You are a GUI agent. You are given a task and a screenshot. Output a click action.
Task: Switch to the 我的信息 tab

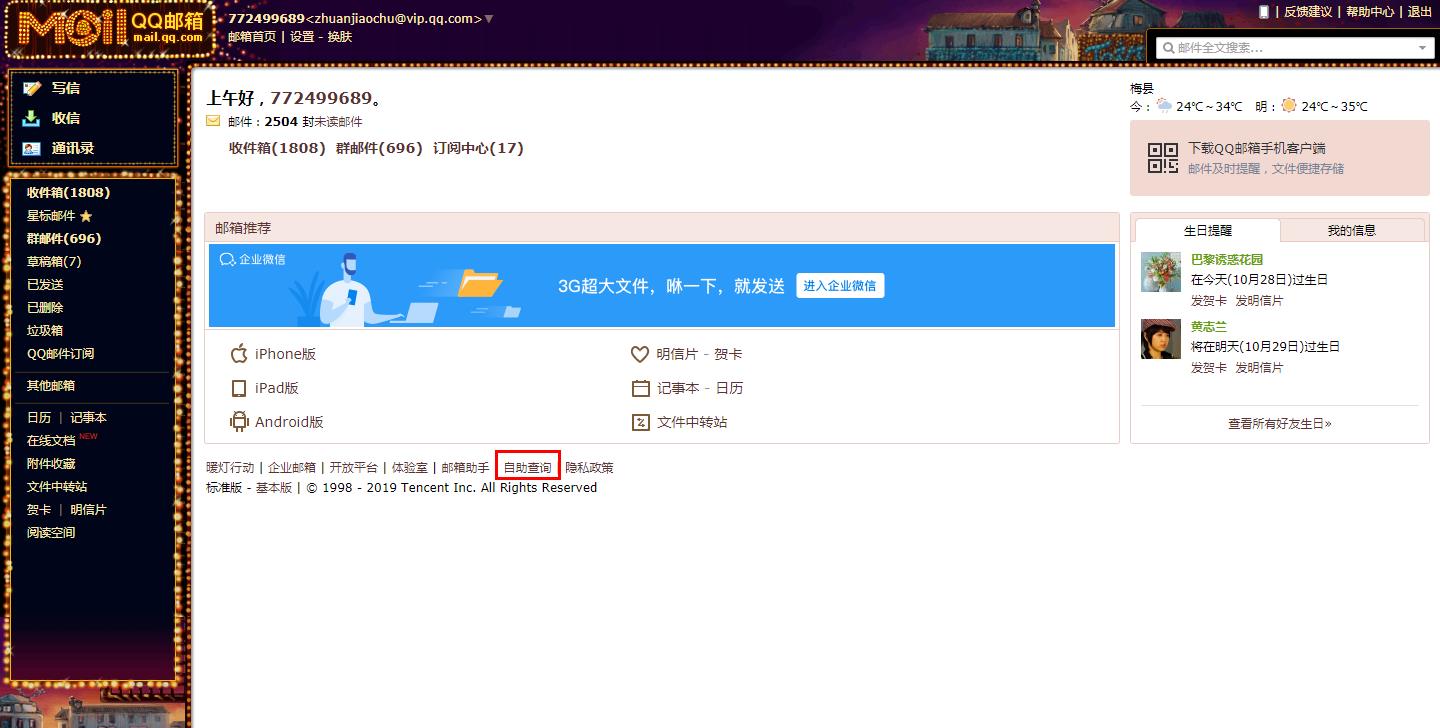(1352, 230)
